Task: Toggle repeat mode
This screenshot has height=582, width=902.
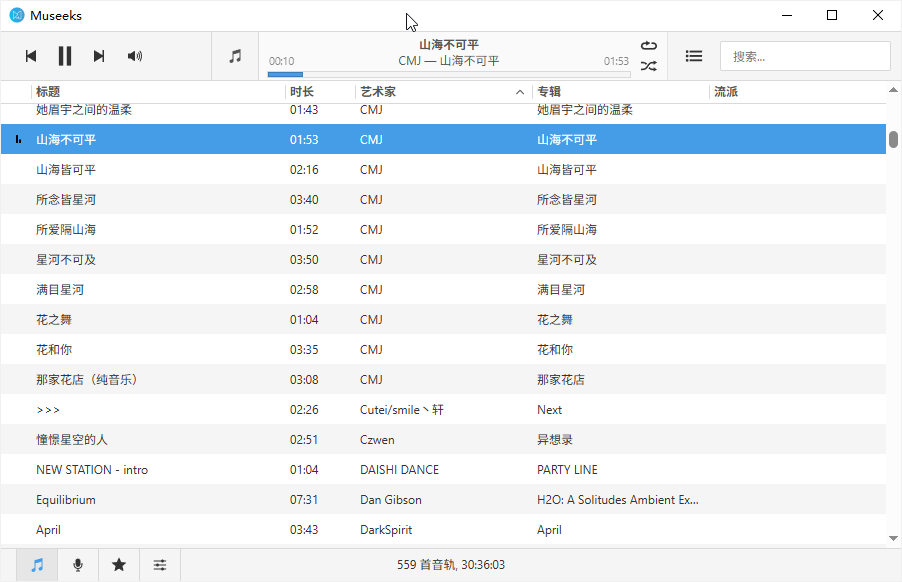Action: coord(648,44)
